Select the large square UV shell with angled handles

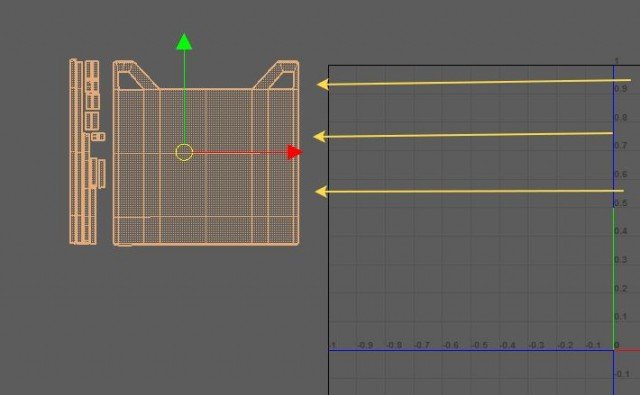tap(206, 153)
